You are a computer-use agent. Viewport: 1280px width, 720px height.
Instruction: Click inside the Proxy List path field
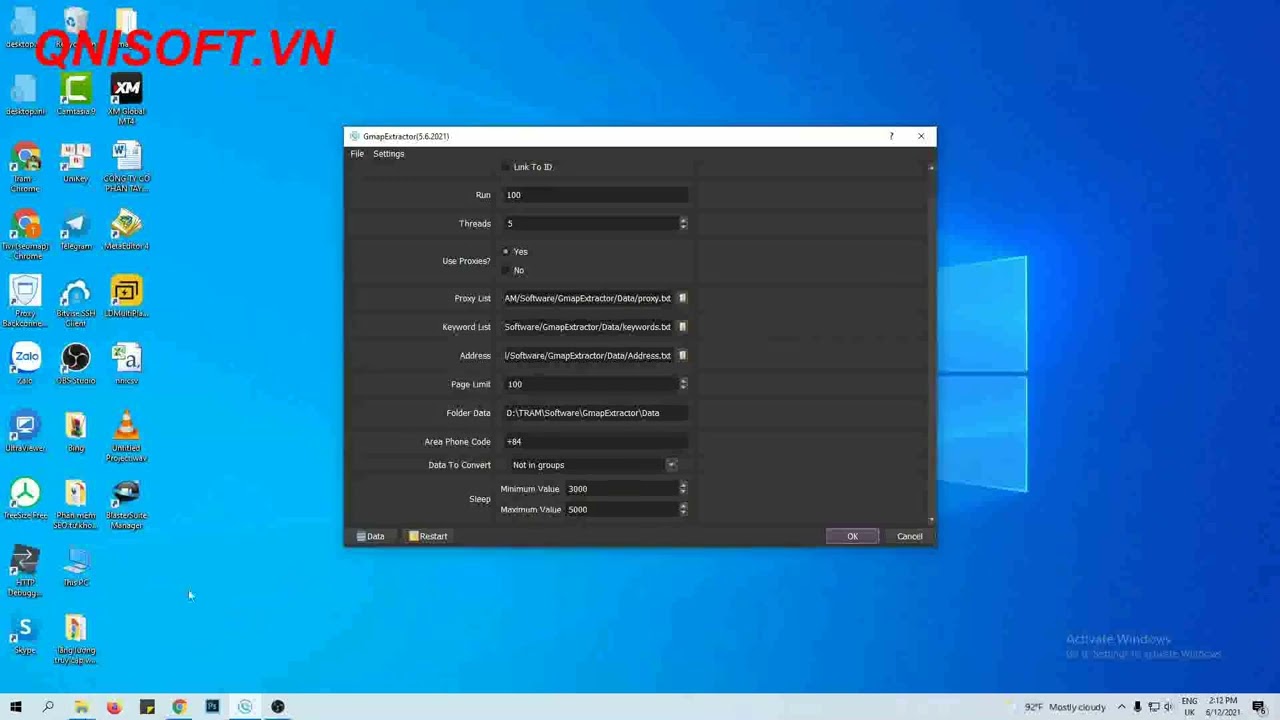pyautogui.click(x=588, y=298)
